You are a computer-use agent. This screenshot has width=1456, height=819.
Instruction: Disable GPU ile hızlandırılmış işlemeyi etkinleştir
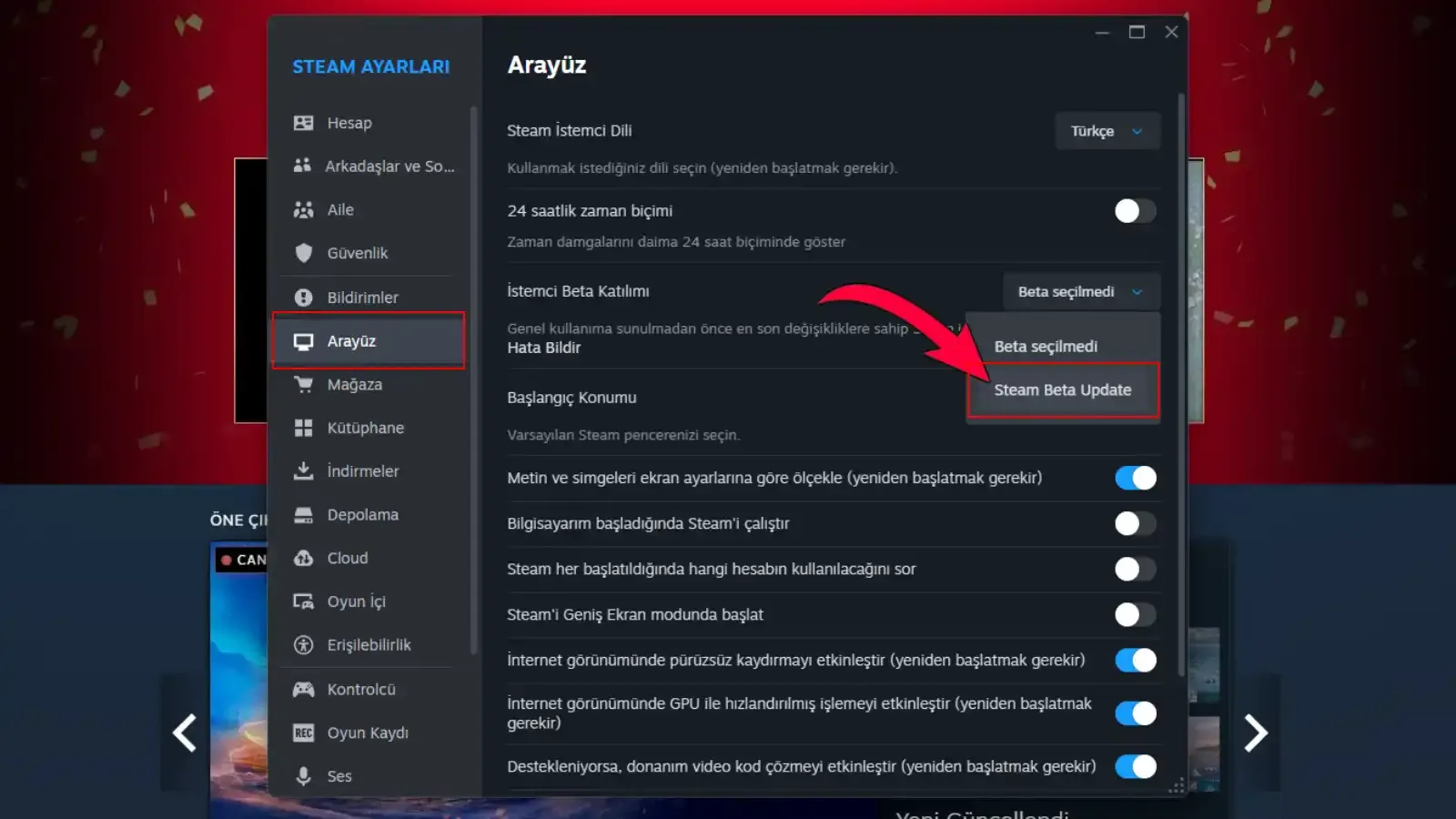[1135, 714]
